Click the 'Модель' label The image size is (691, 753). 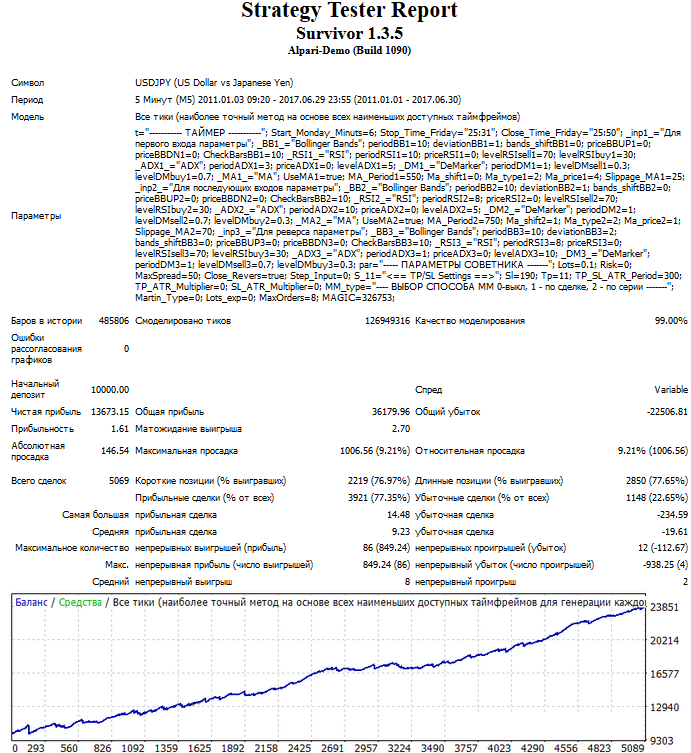tap(27, 117)
